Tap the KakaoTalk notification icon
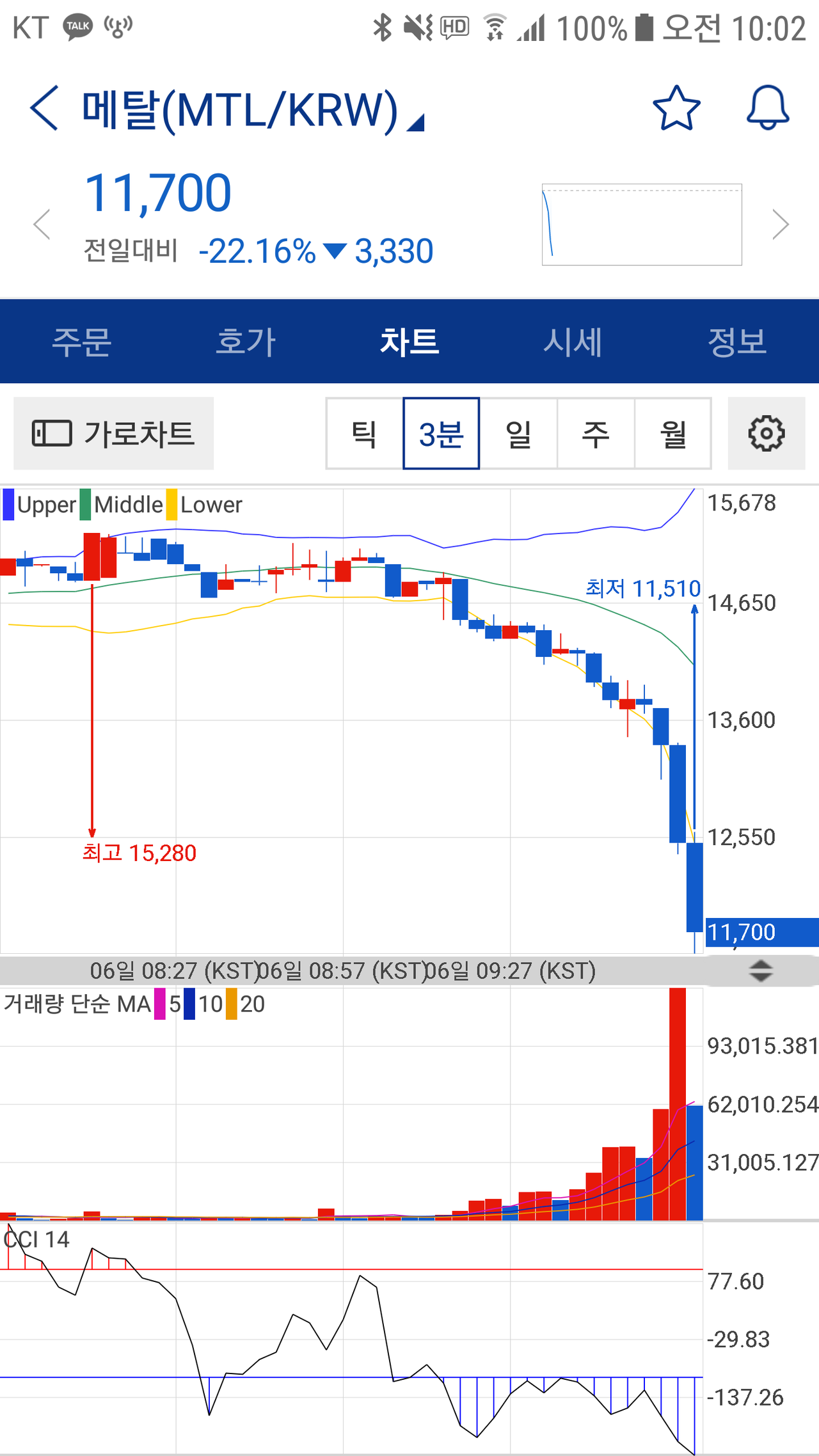 pyautogui.click(x=77, y=28)
